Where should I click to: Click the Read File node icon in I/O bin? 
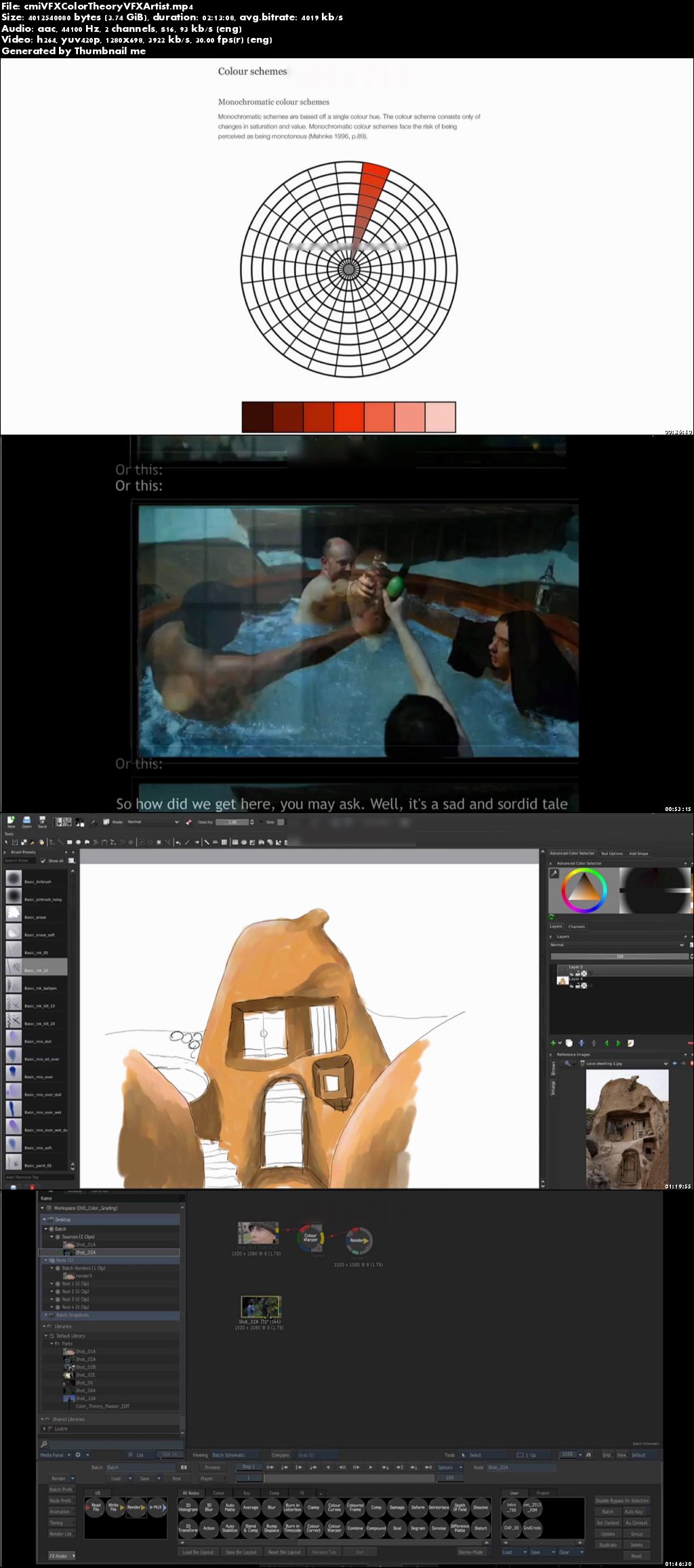pos(95,1507)
